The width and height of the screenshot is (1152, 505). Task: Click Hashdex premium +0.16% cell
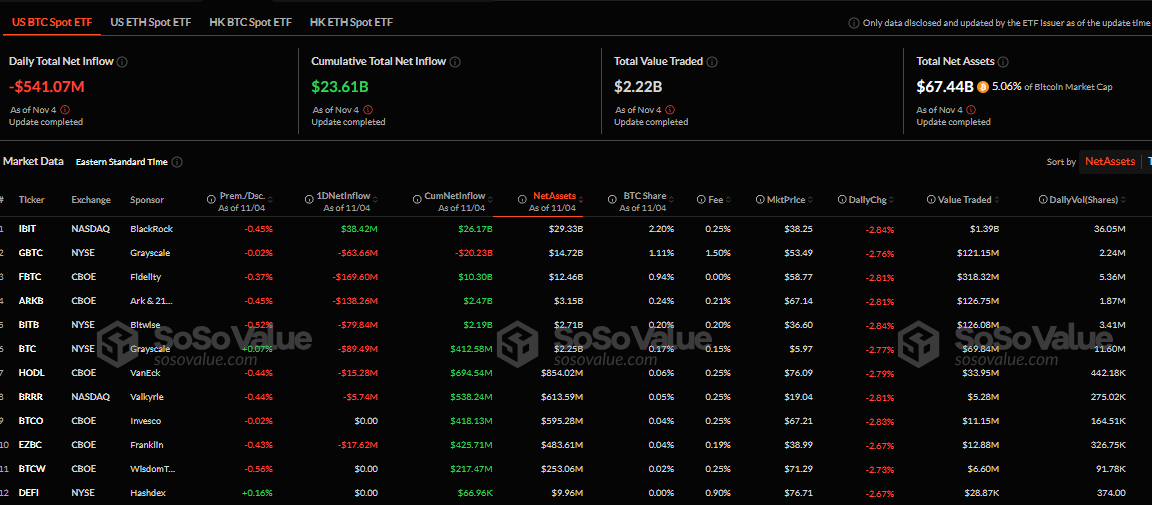pos(257,493)
